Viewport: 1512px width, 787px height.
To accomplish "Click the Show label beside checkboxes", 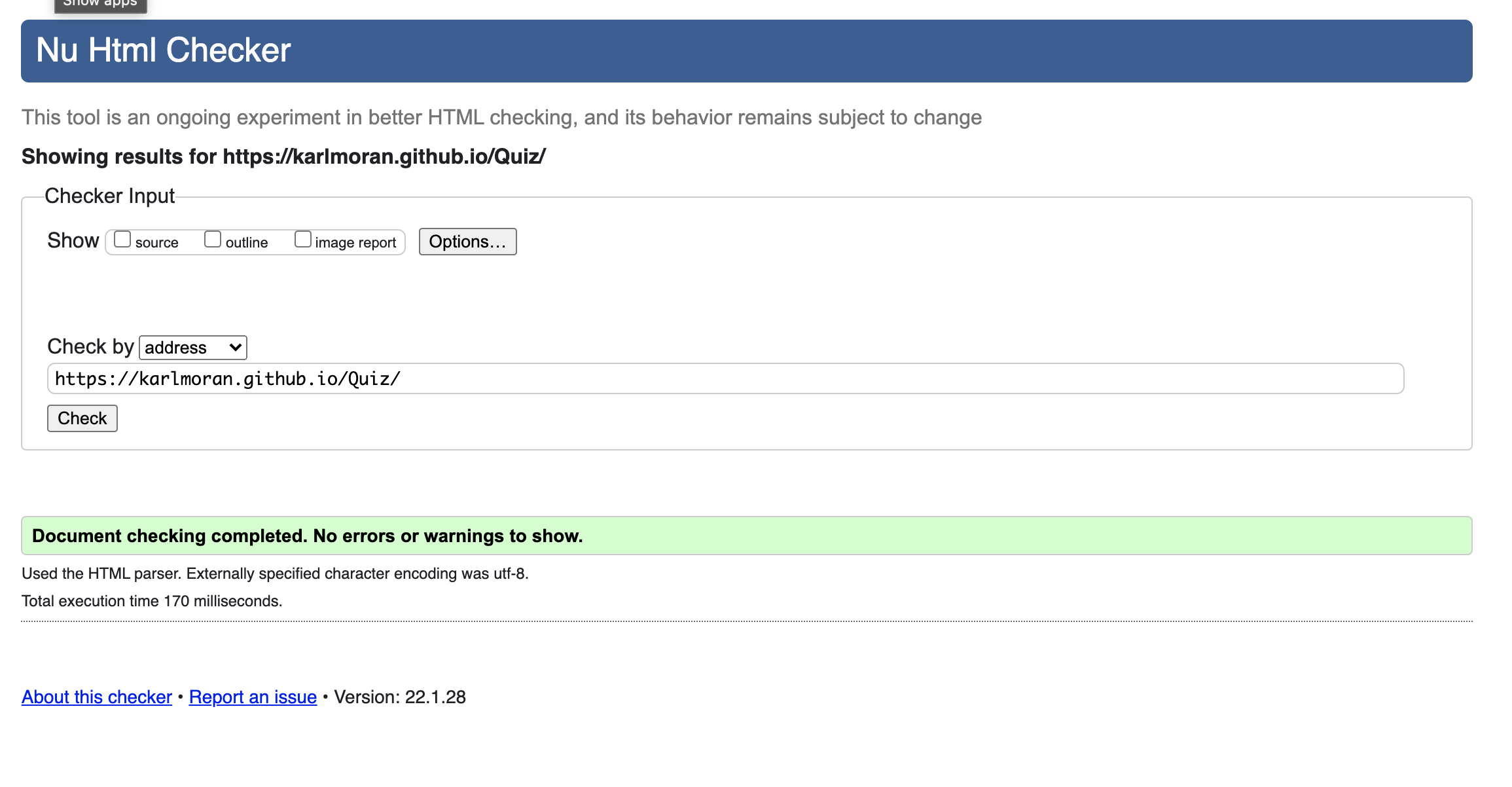I will (x=72, y=240).
